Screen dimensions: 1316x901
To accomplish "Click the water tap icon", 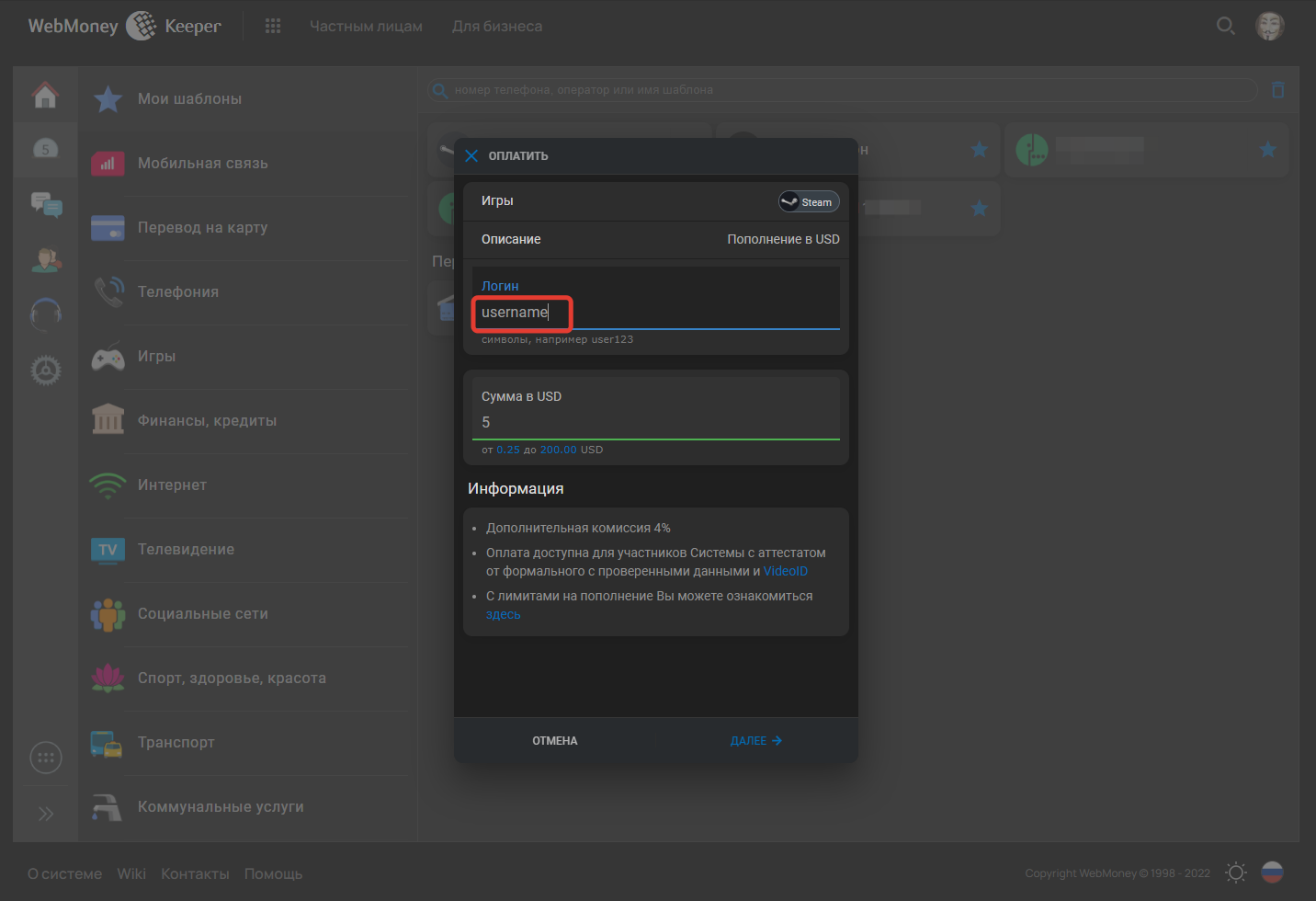I will coord(107,807).
